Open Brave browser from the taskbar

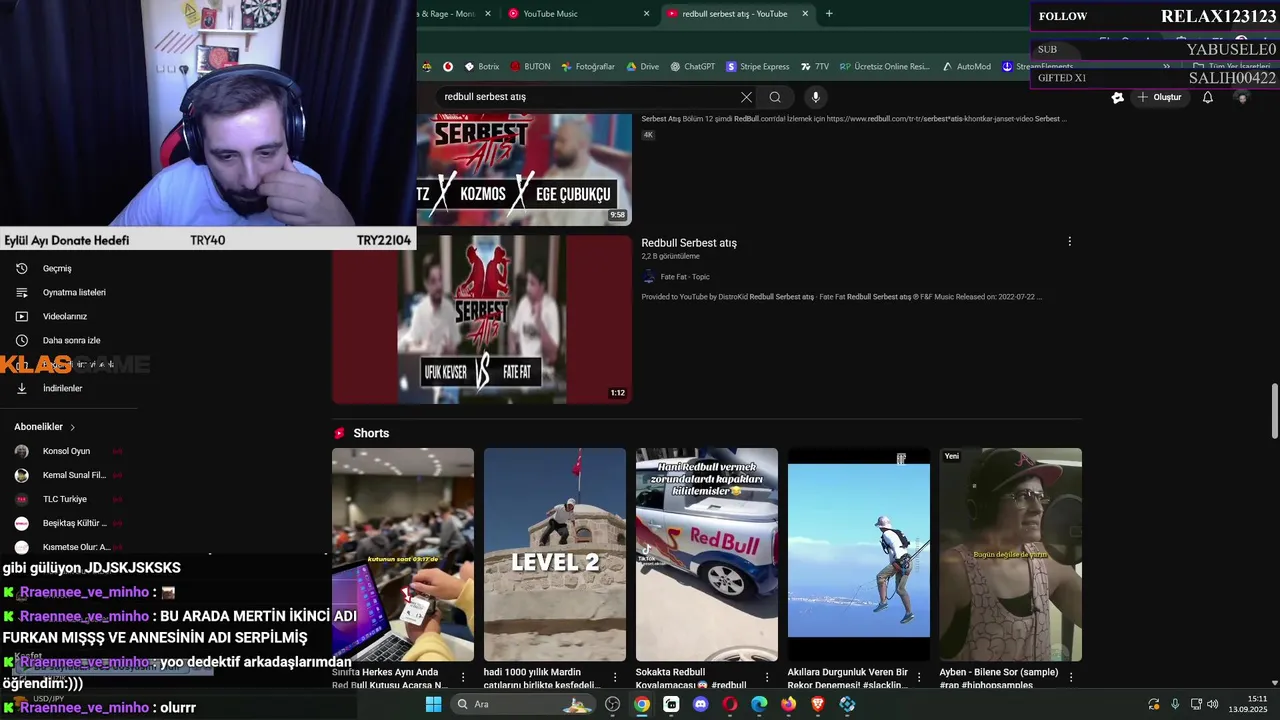click(818, 704)
